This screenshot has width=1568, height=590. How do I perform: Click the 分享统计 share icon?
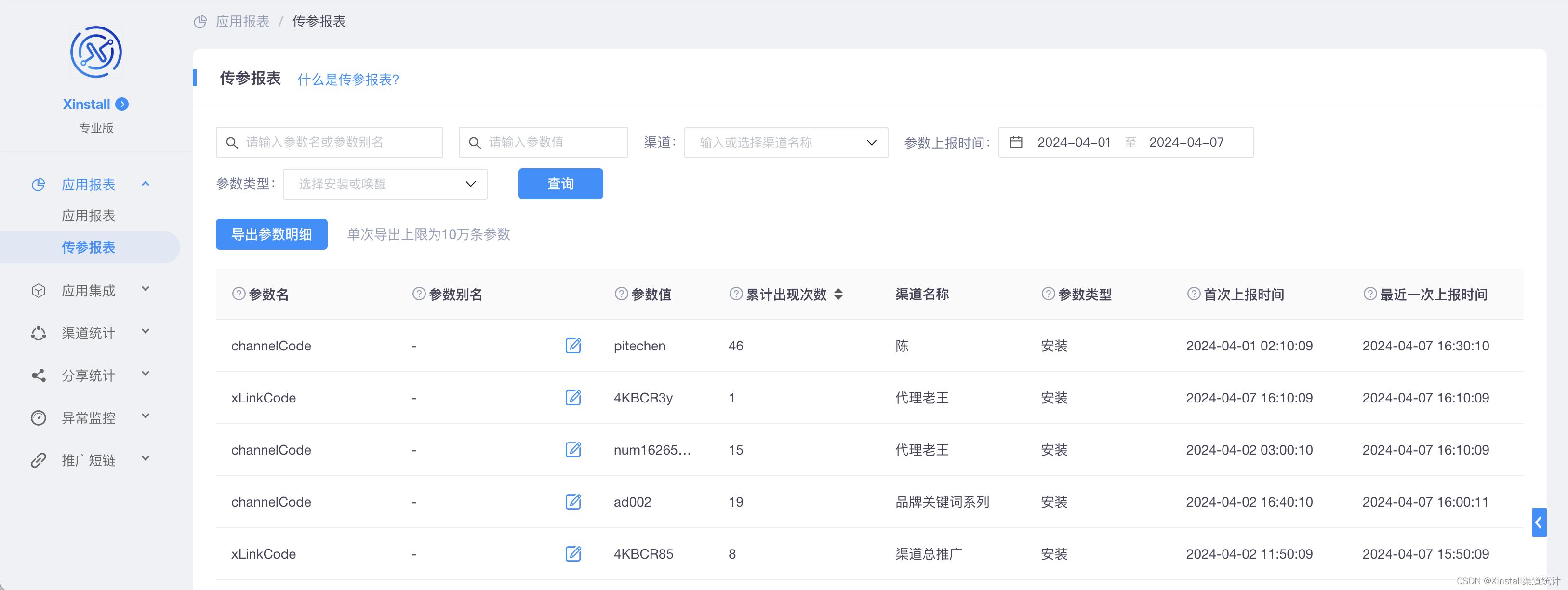(x=39, y=375)
